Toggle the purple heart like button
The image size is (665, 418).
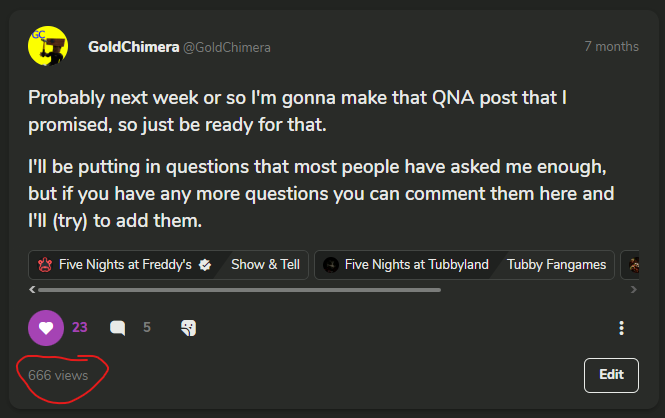click(x=44, y=327)
